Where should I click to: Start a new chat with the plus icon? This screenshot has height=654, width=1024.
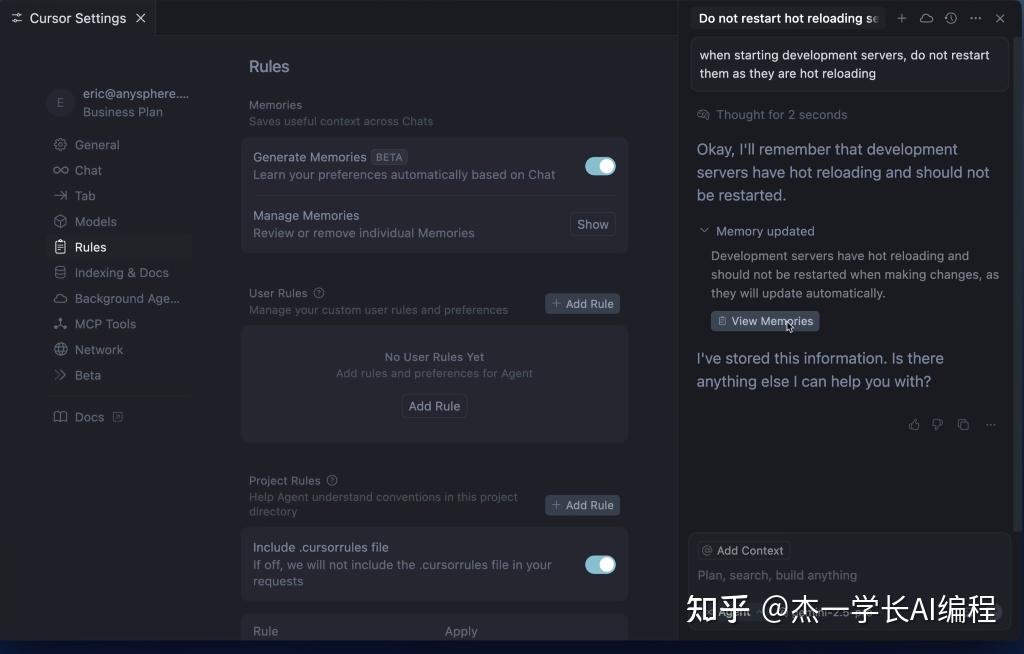tap(902, 18)
